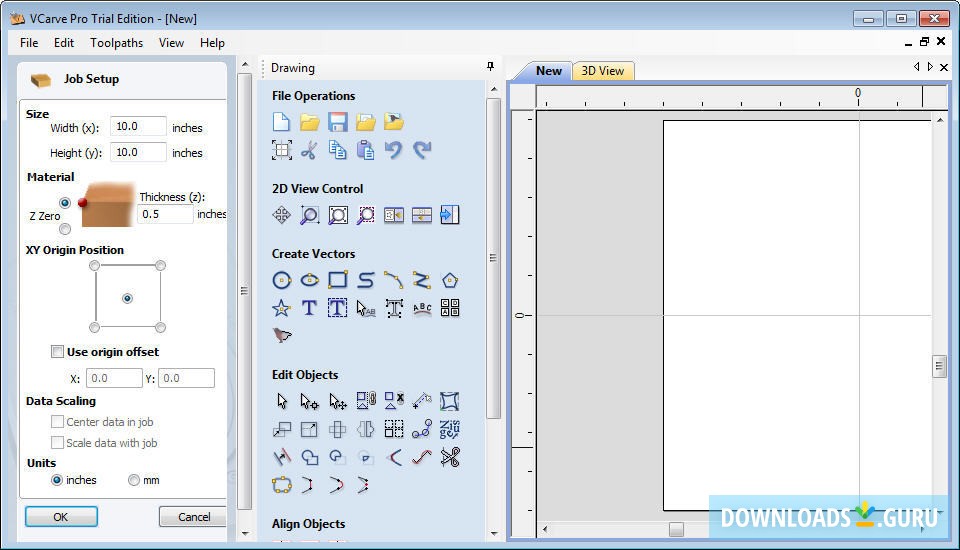Set XY origin to bottom-left corner
The height and width of the screenshot is (550, 960).
tap(94, 328)
